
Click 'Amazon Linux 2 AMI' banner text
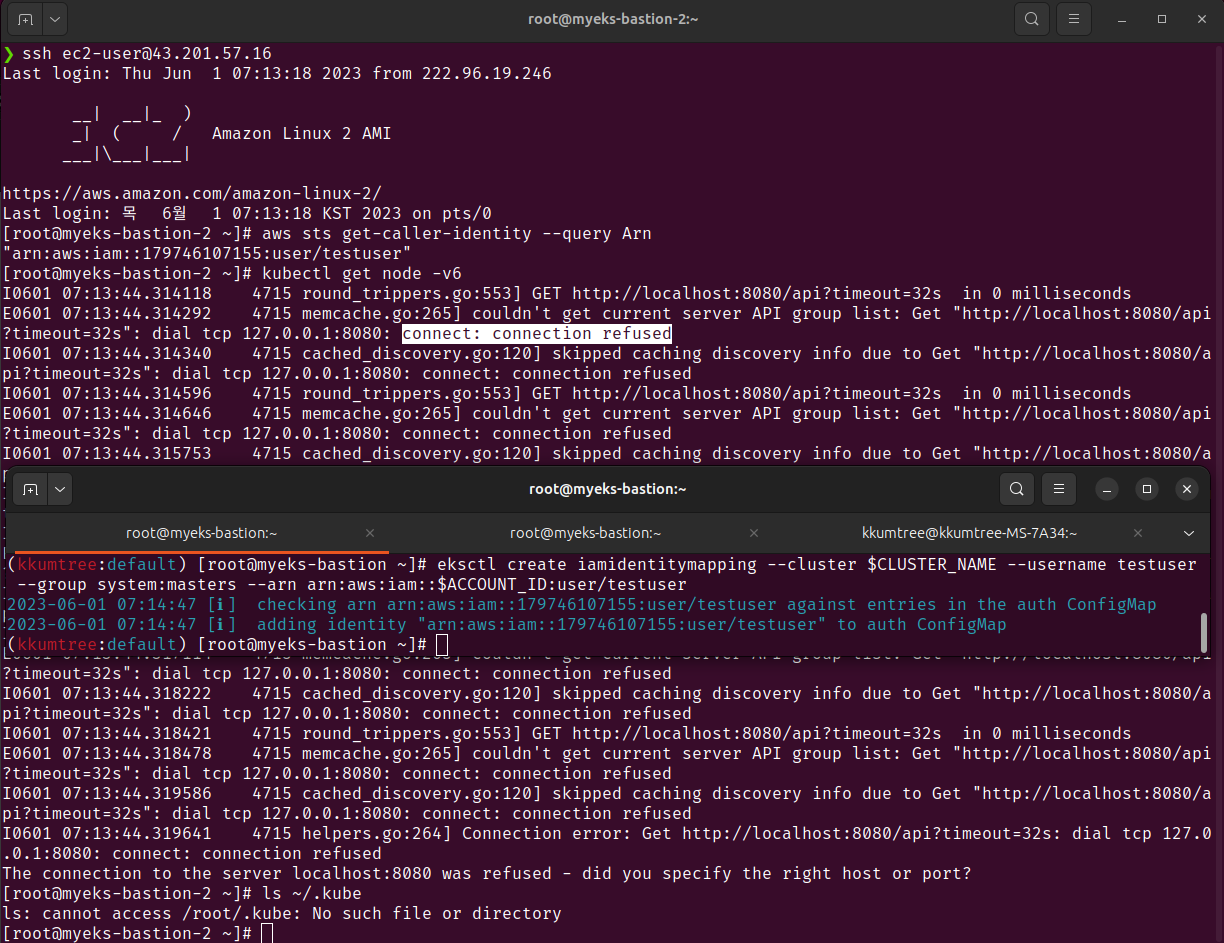coord(302,133)
